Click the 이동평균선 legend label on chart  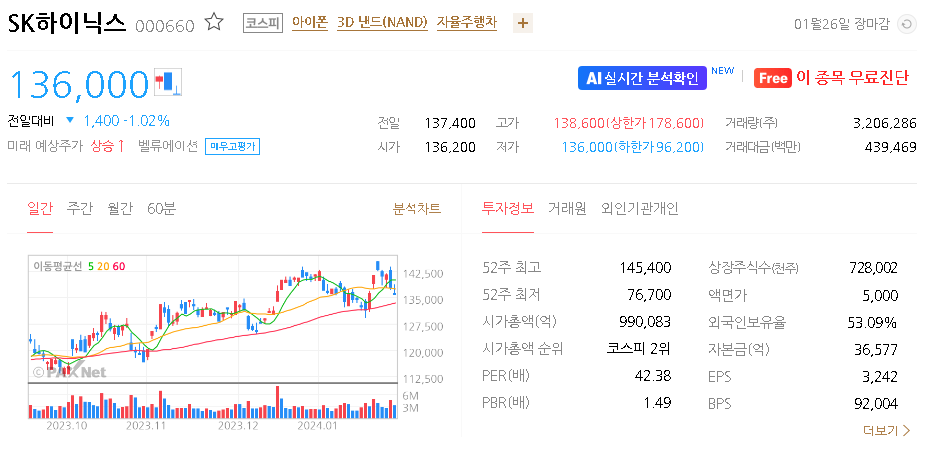click(x=57, y=266)
